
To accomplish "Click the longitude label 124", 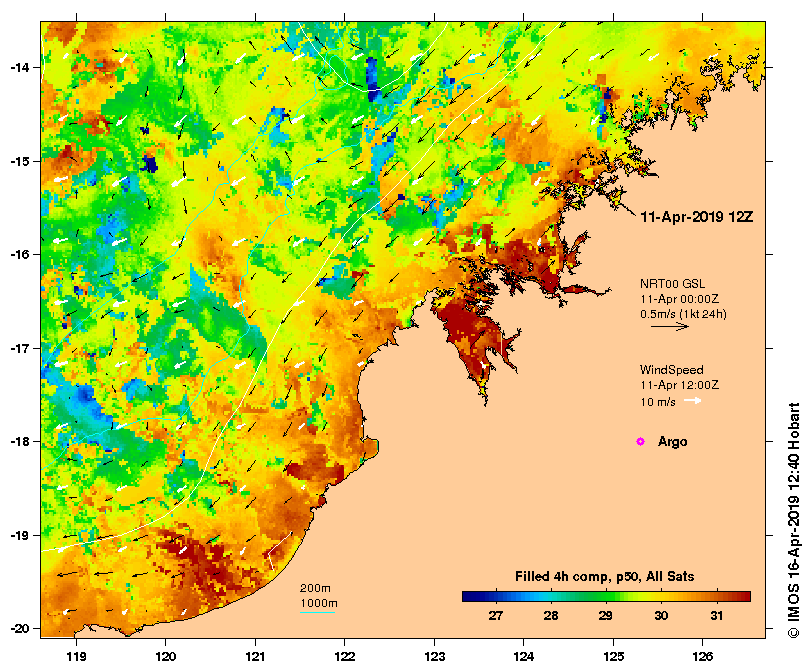I will pyautogui.click(x=524, y=657).
